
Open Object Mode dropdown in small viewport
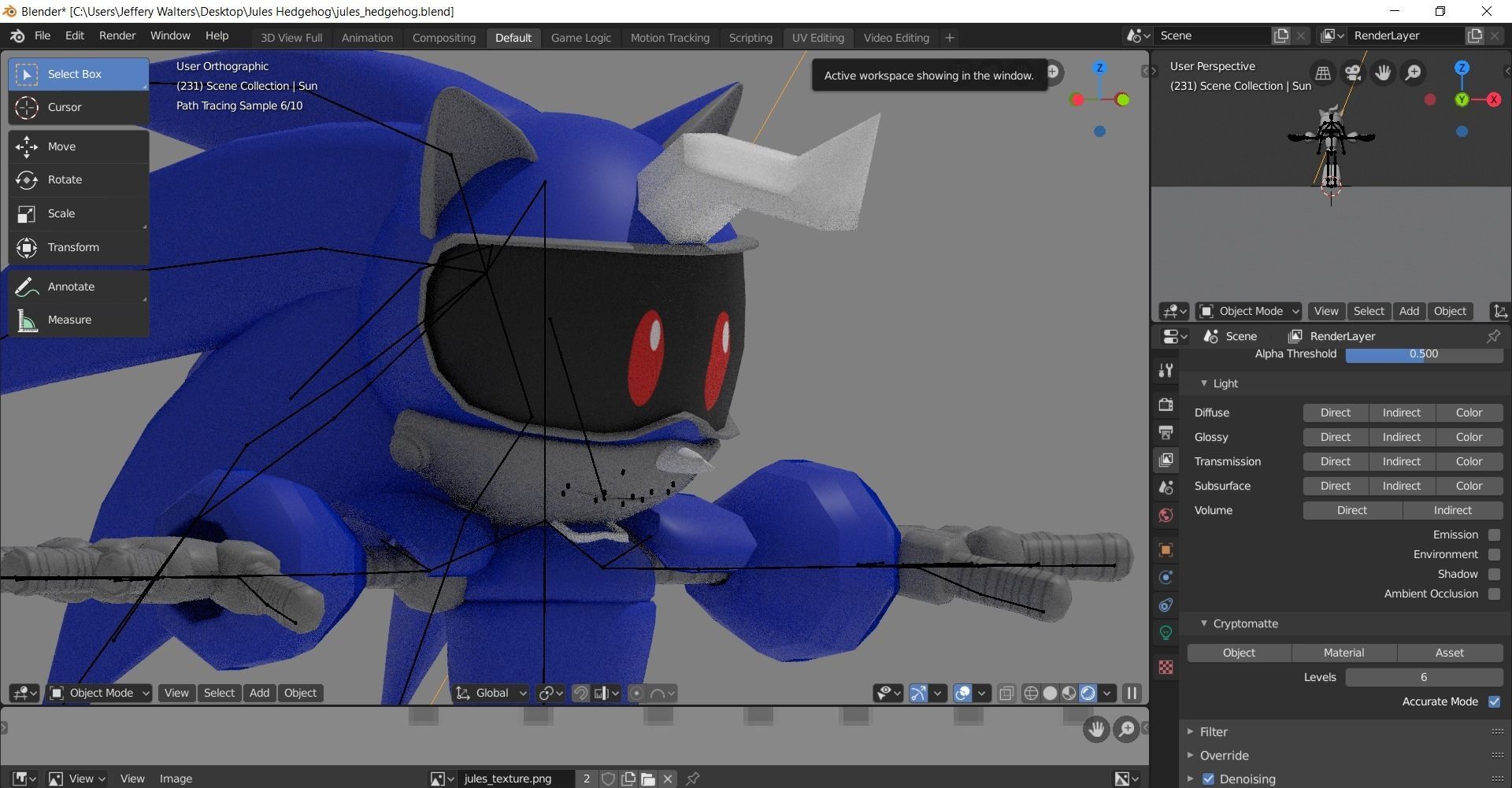(x=1249, y=311)
